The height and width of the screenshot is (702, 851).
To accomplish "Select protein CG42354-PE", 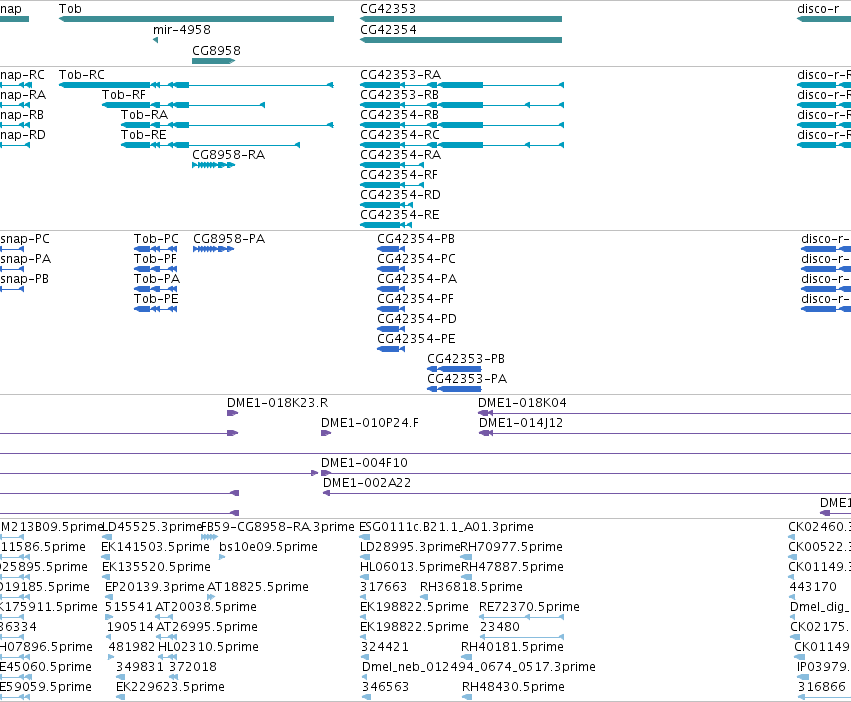I will [416, 339].
